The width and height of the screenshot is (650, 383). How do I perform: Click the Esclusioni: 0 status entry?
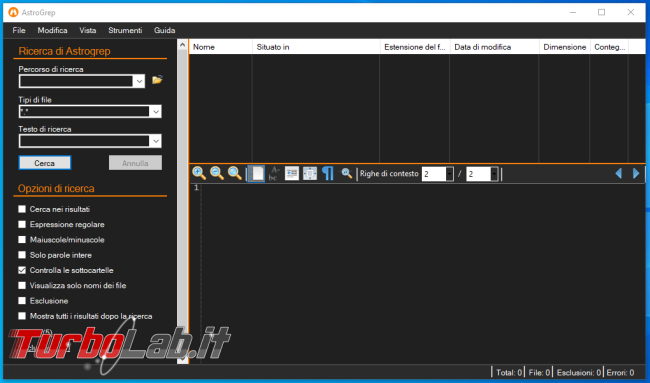point(579,373)
